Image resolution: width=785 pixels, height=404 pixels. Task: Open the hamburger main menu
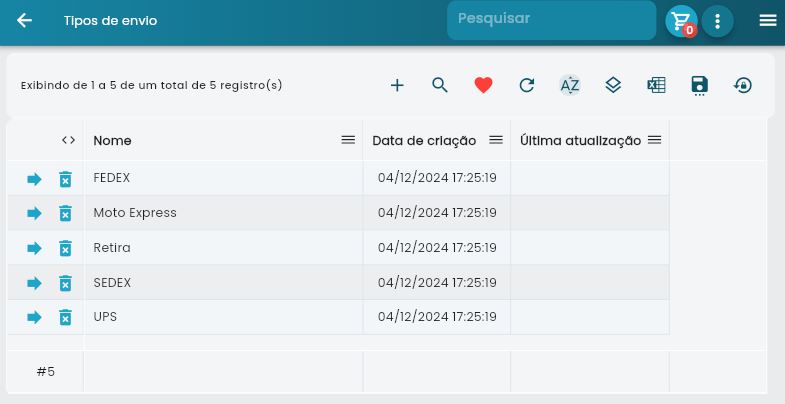tap(767, 20)
